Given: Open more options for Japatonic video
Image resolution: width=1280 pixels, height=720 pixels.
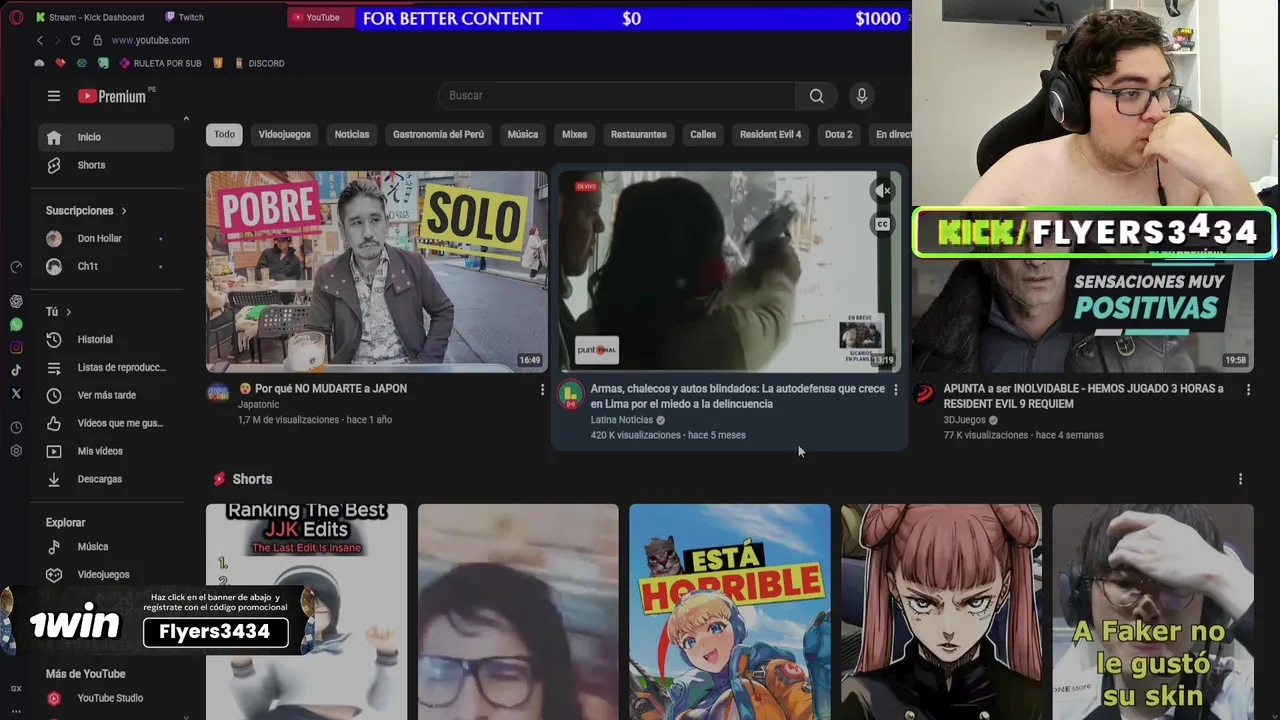Looking at the screenshot, I should [x=542, y=389].
